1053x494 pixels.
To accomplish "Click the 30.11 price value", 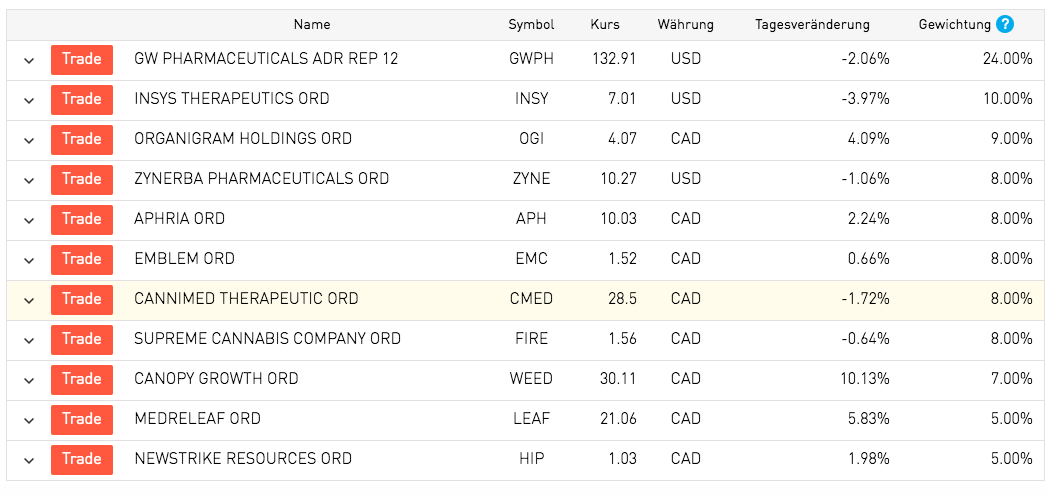I will coord(619,379).
